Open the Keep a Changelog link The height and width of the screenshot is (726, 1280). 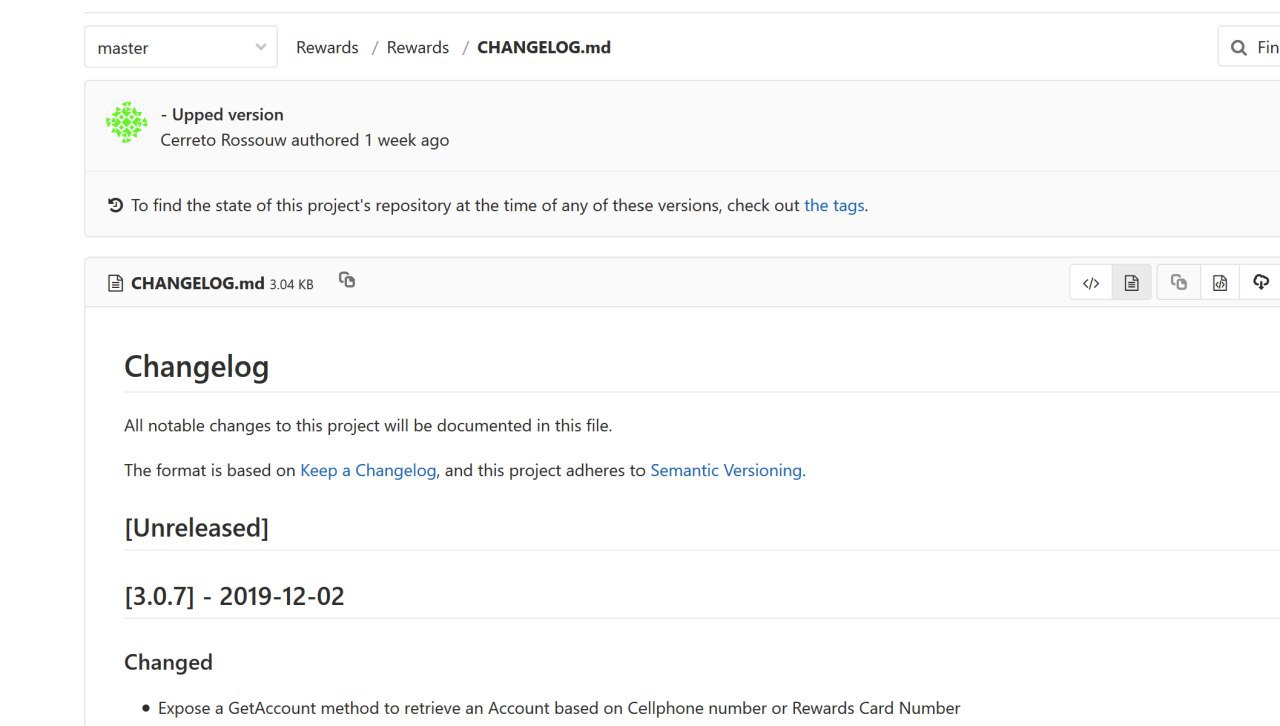(368, 470)
